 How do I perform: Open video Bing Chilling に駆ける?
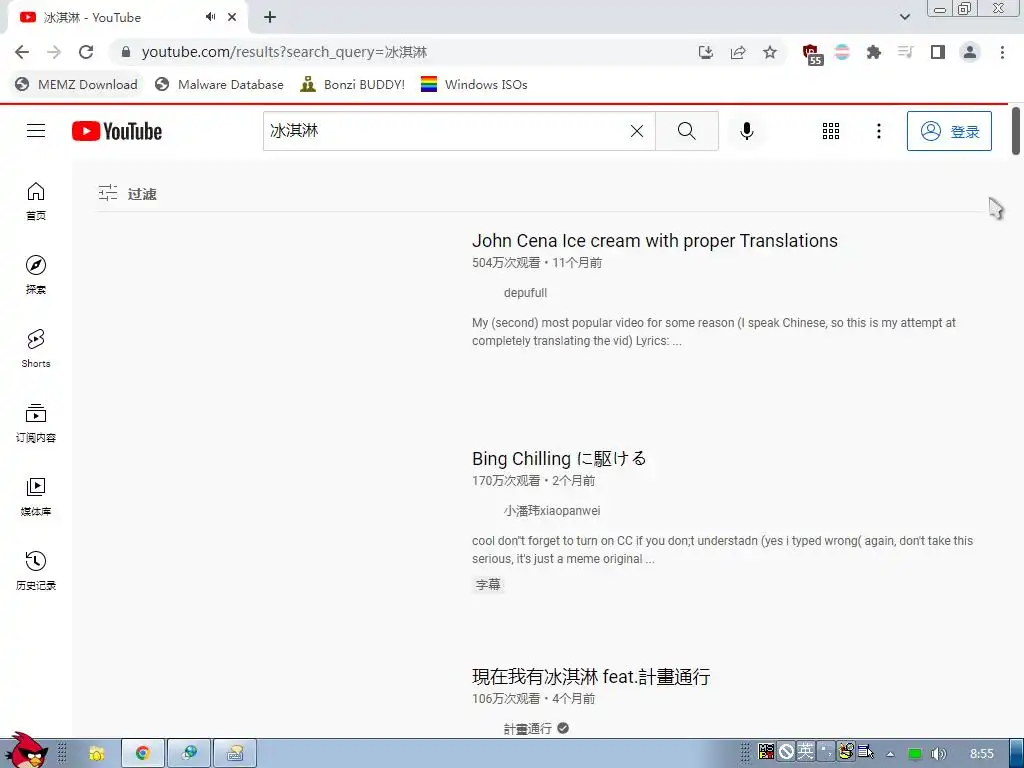coord(559,458)
